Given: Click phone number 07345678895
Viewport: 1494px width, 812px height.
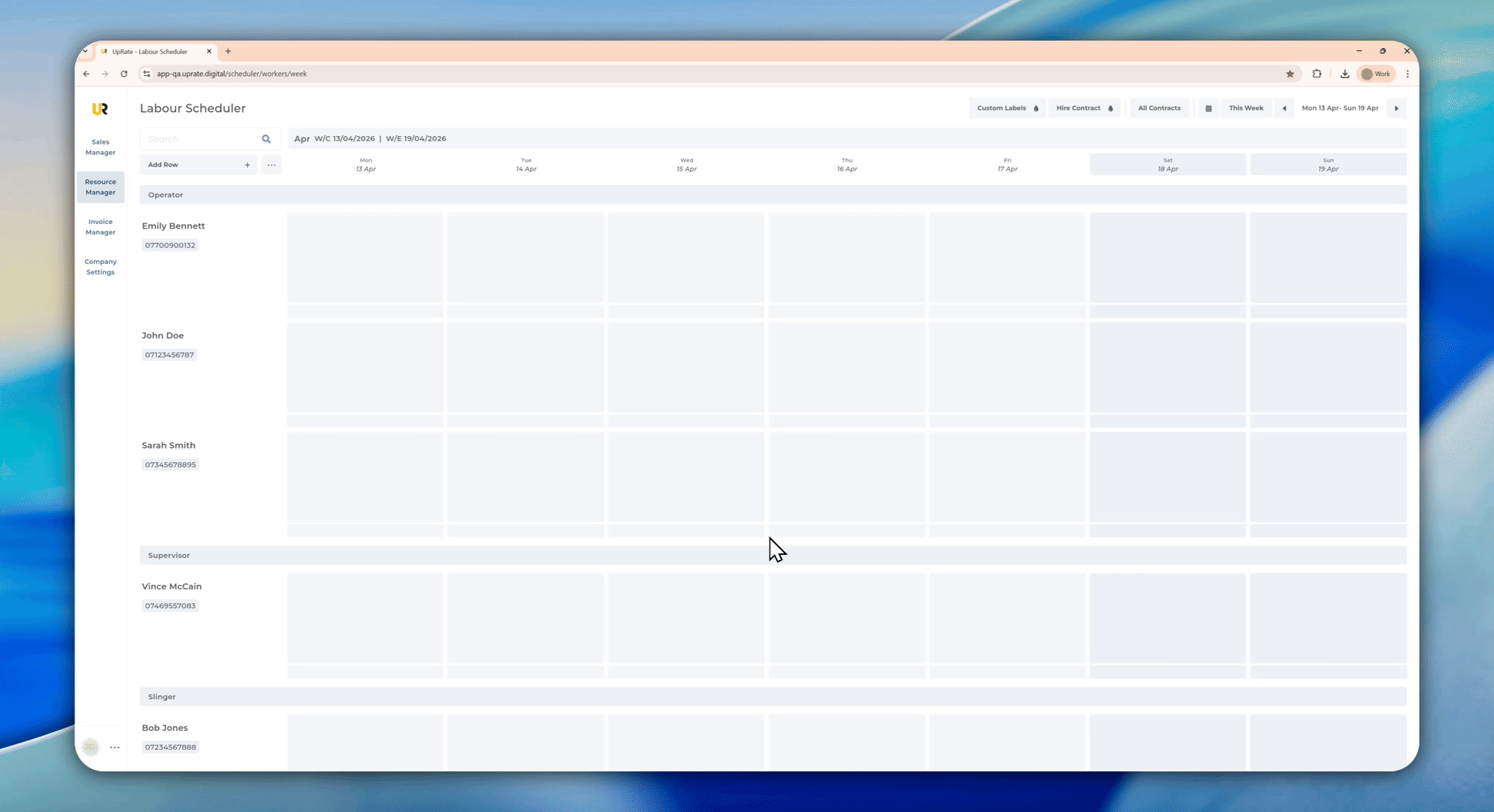Looking at the screenshot, I should (x=171, y=465).
